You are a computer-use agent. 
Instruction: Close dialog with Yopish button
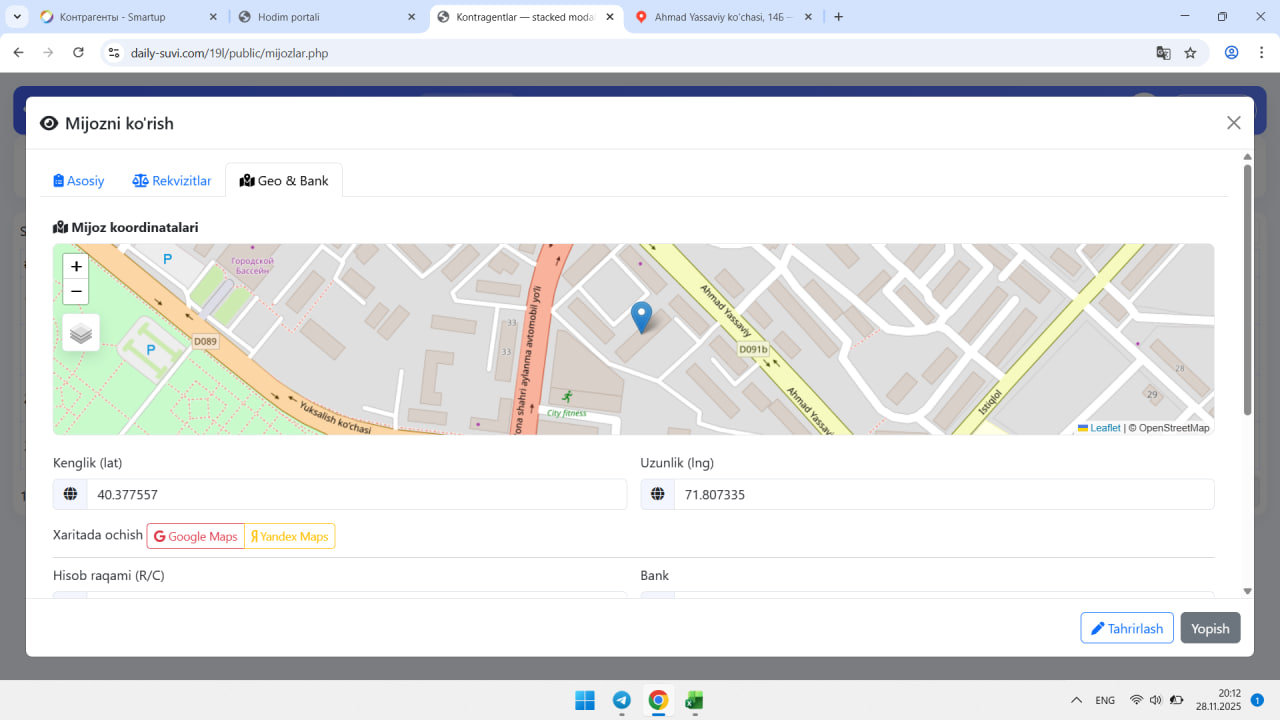[x=1210, y=628]
